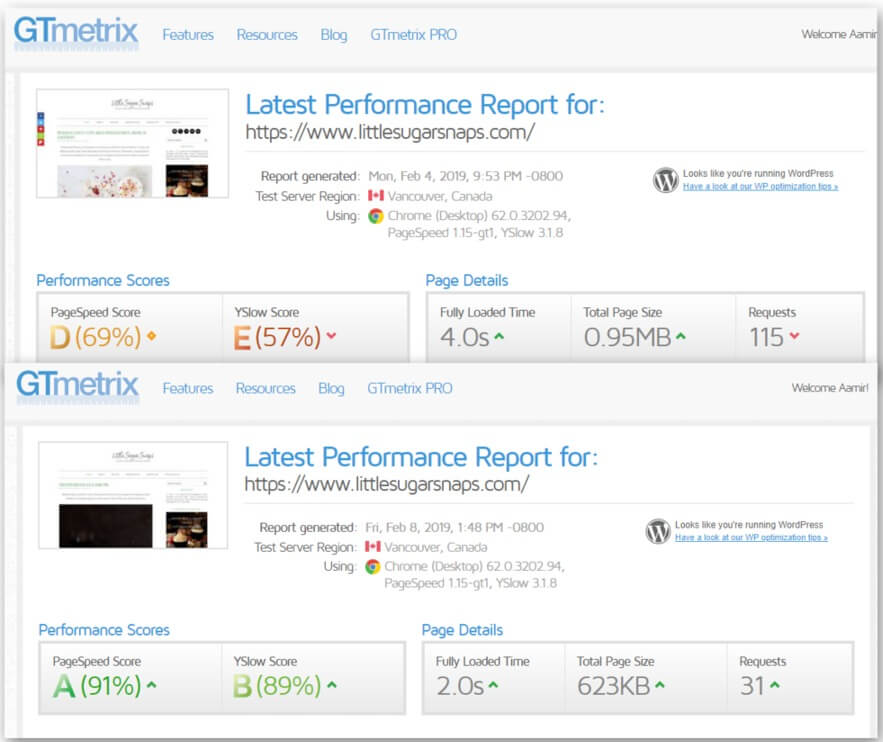Image resolution: width=883 pixels, height=742 pixels.
Task: Click the littlesugarsnaps.com URL in Feb 4 report
Action: pyautogui.click(x=390, y=132)
